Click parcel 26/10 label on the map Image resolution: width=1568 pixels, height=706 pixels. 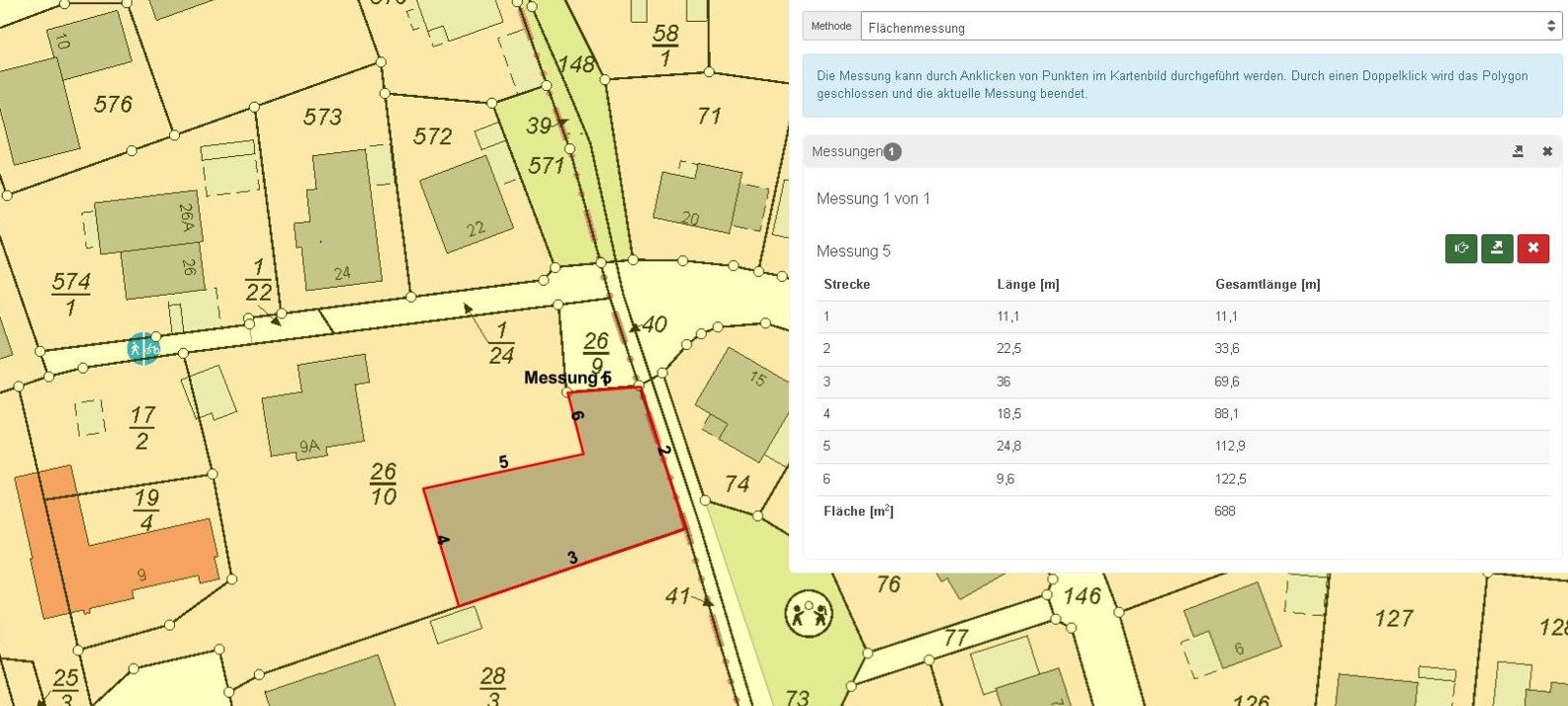click(x=384, y=485)
